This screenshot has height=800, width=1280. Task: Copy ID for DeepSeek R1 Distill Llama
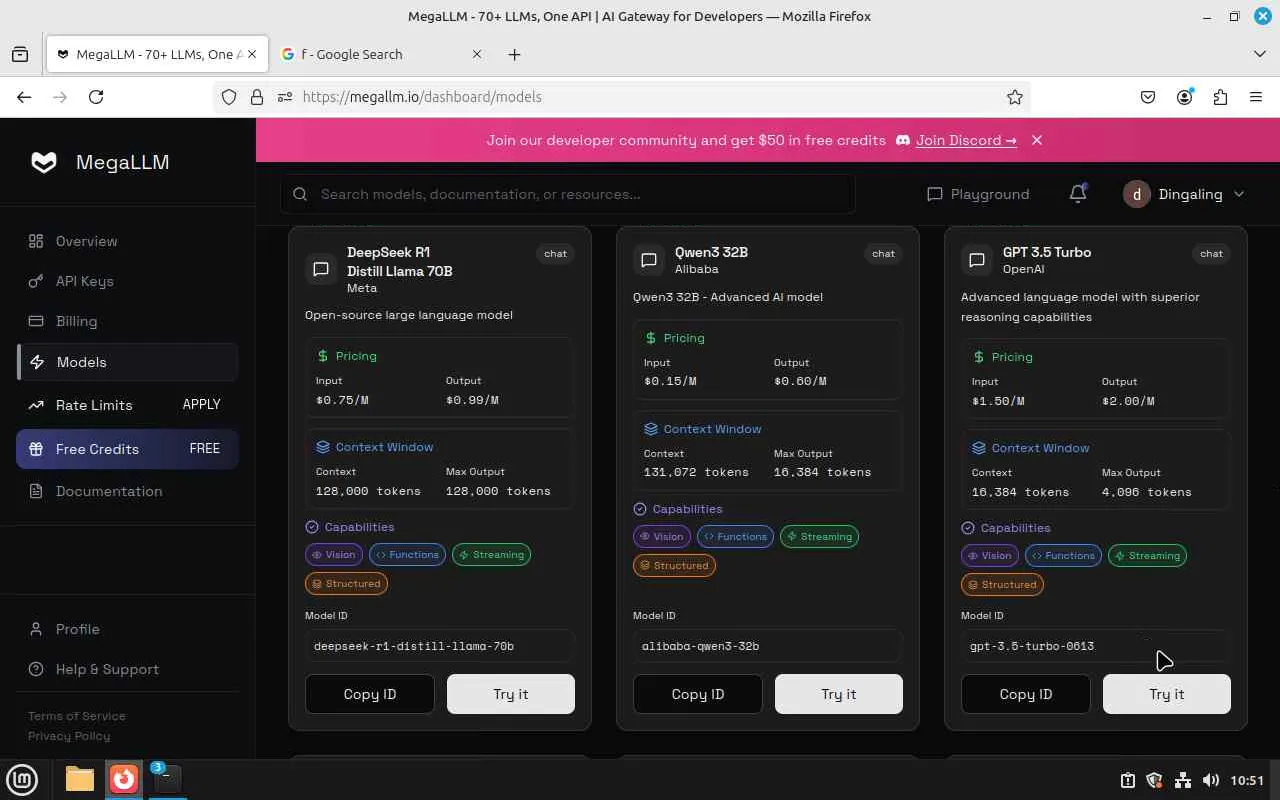pos(370,694)
